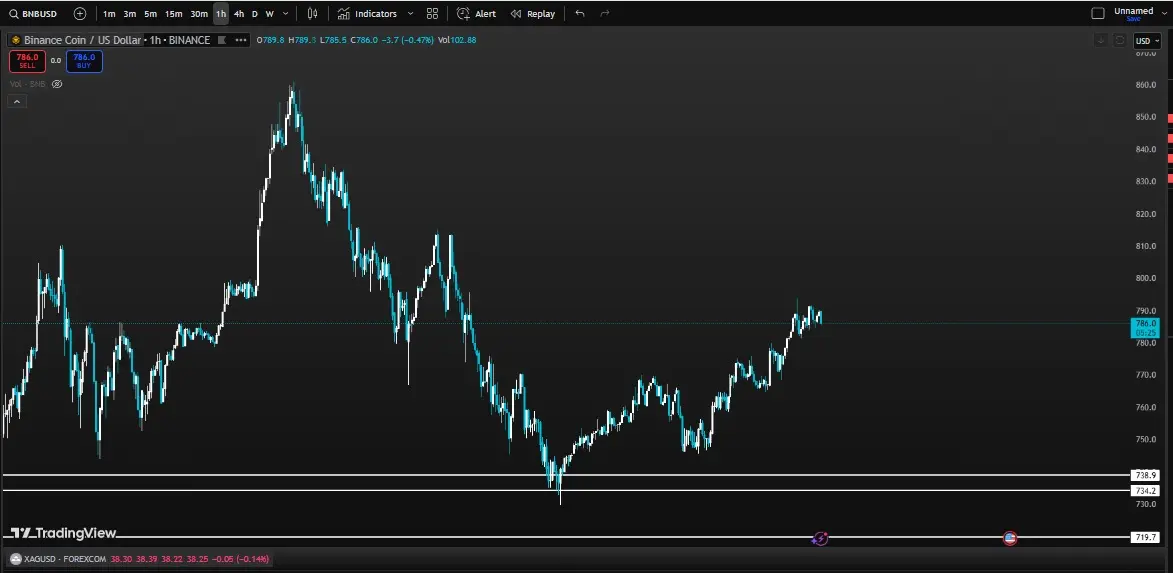Click the red 786.0 SELL button
The height and width of the screenshot is (573, 1173).
[x=27, y=61]
